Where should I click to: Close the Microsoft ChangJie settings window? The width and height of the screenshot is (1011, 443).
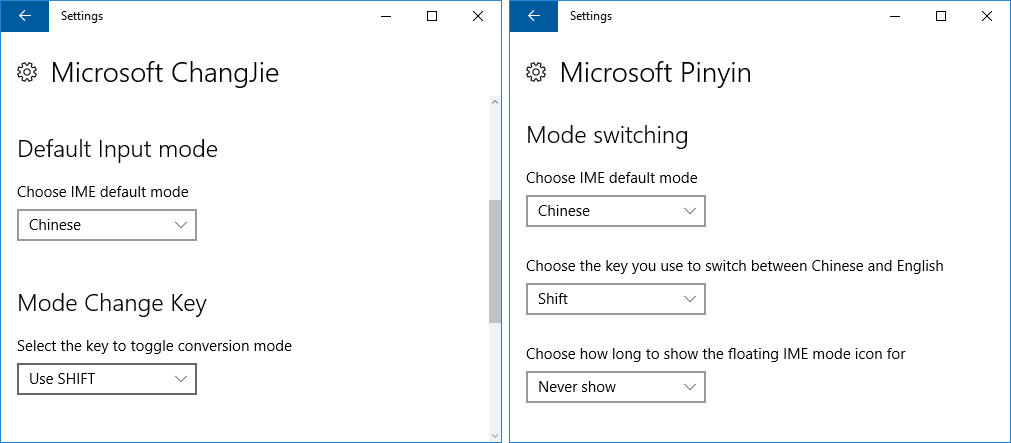[478, 16]
